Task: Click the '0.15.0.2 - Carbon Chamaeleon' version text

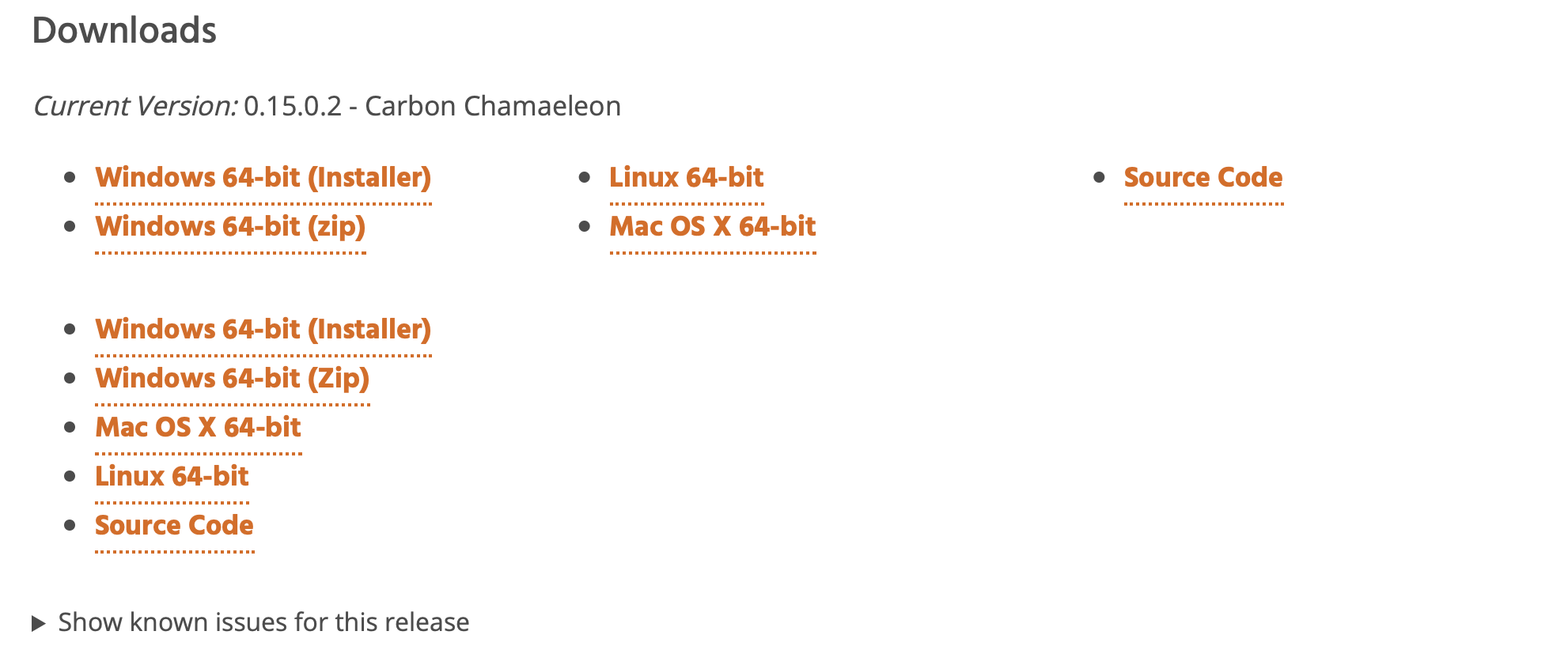Action: coord(432,107)
